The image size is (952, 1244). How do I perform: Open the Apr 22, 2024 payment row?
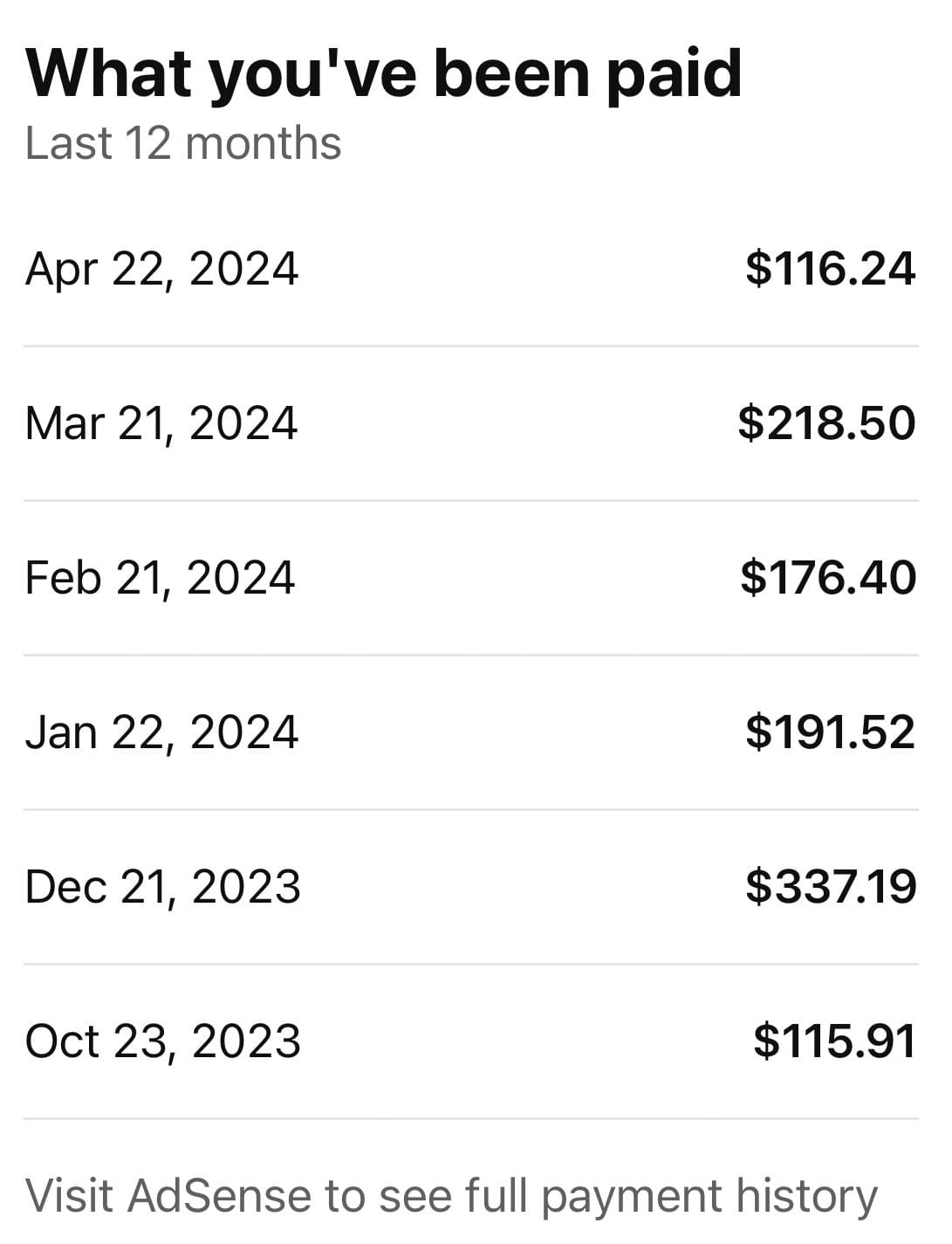[471, 269]
